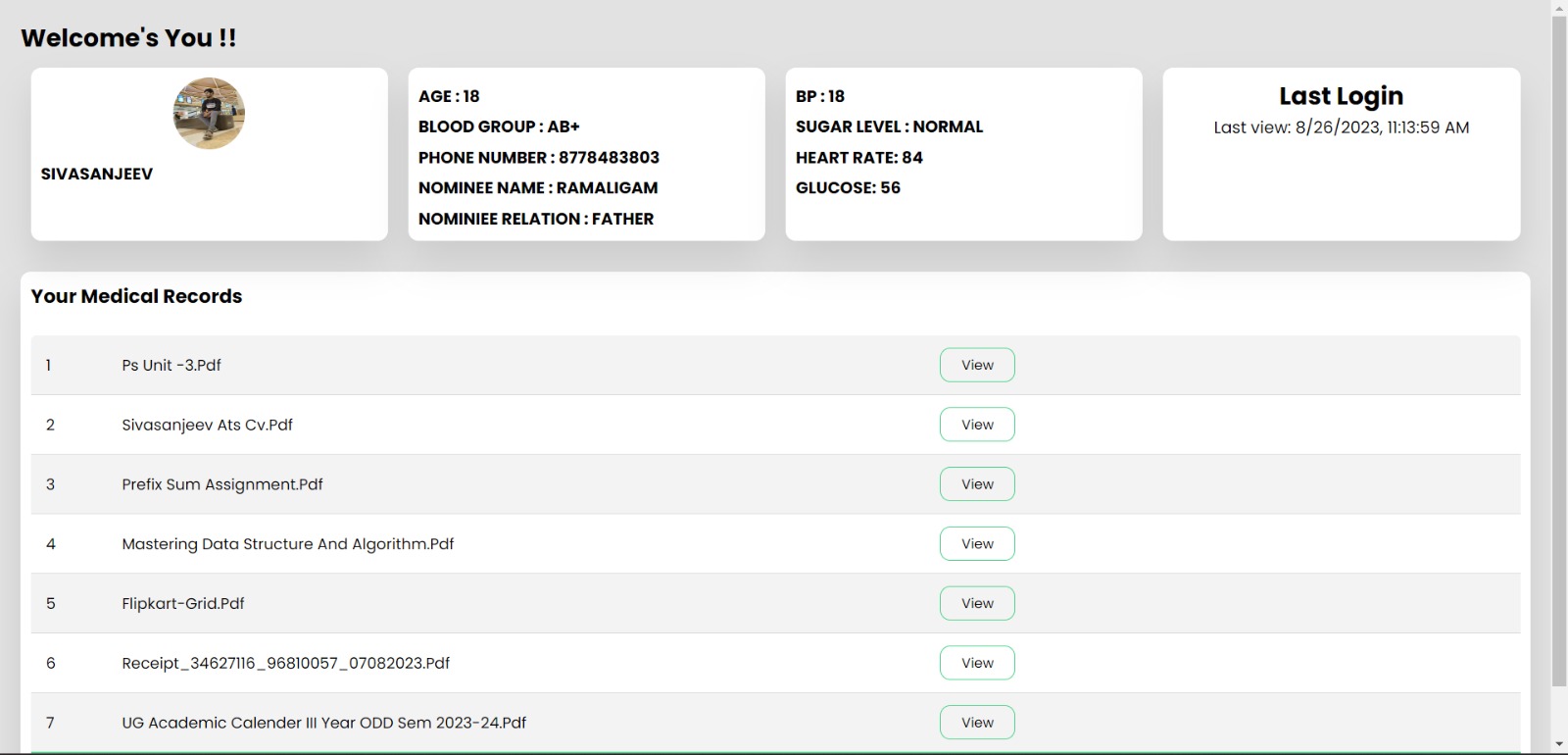Select the Ps Unit -3.Pdf file name

[171, 365]
